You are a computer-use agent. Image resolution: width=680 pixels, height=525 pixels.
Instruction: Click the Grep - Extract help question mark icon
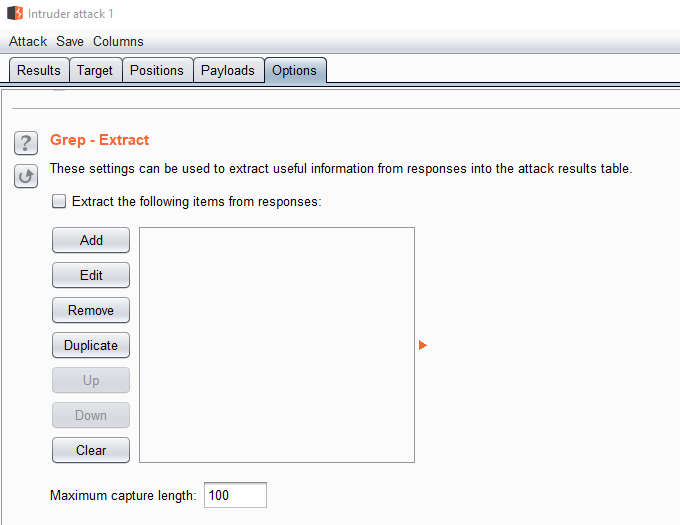26,142
